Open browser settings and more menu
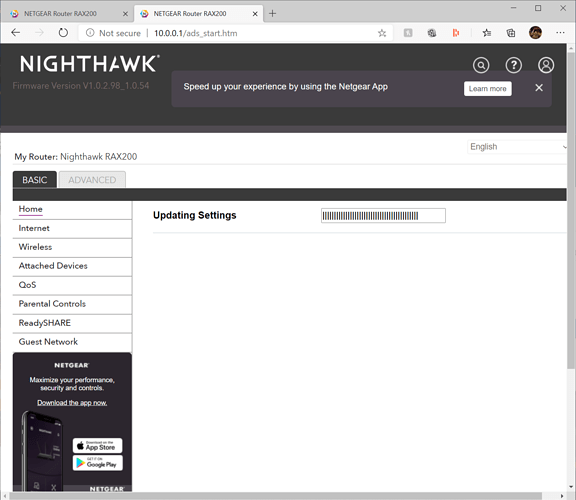This screenshot has height=500, width=576. pos(560,33)
